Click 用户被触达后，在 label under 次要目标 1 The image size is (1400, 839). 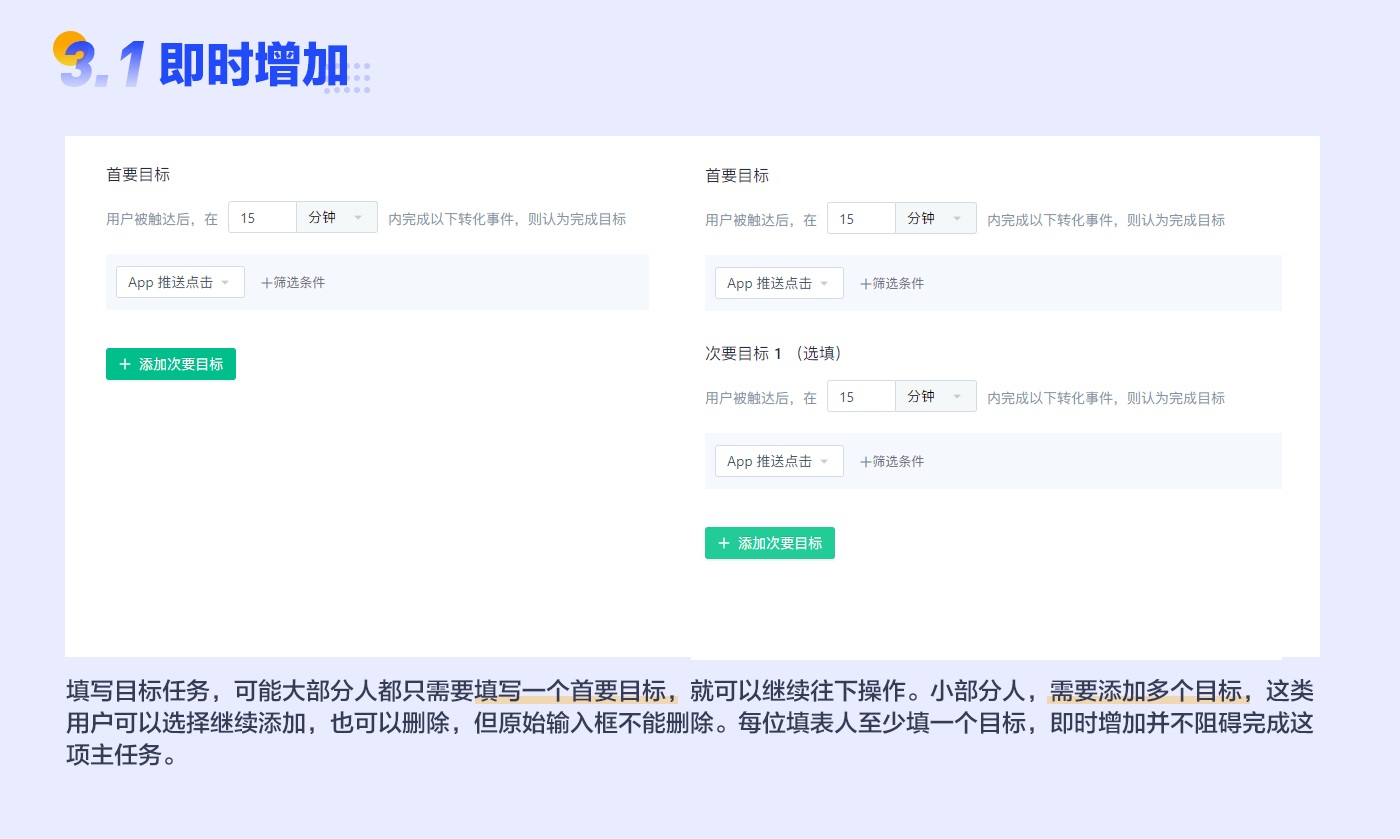coord(761,397)
